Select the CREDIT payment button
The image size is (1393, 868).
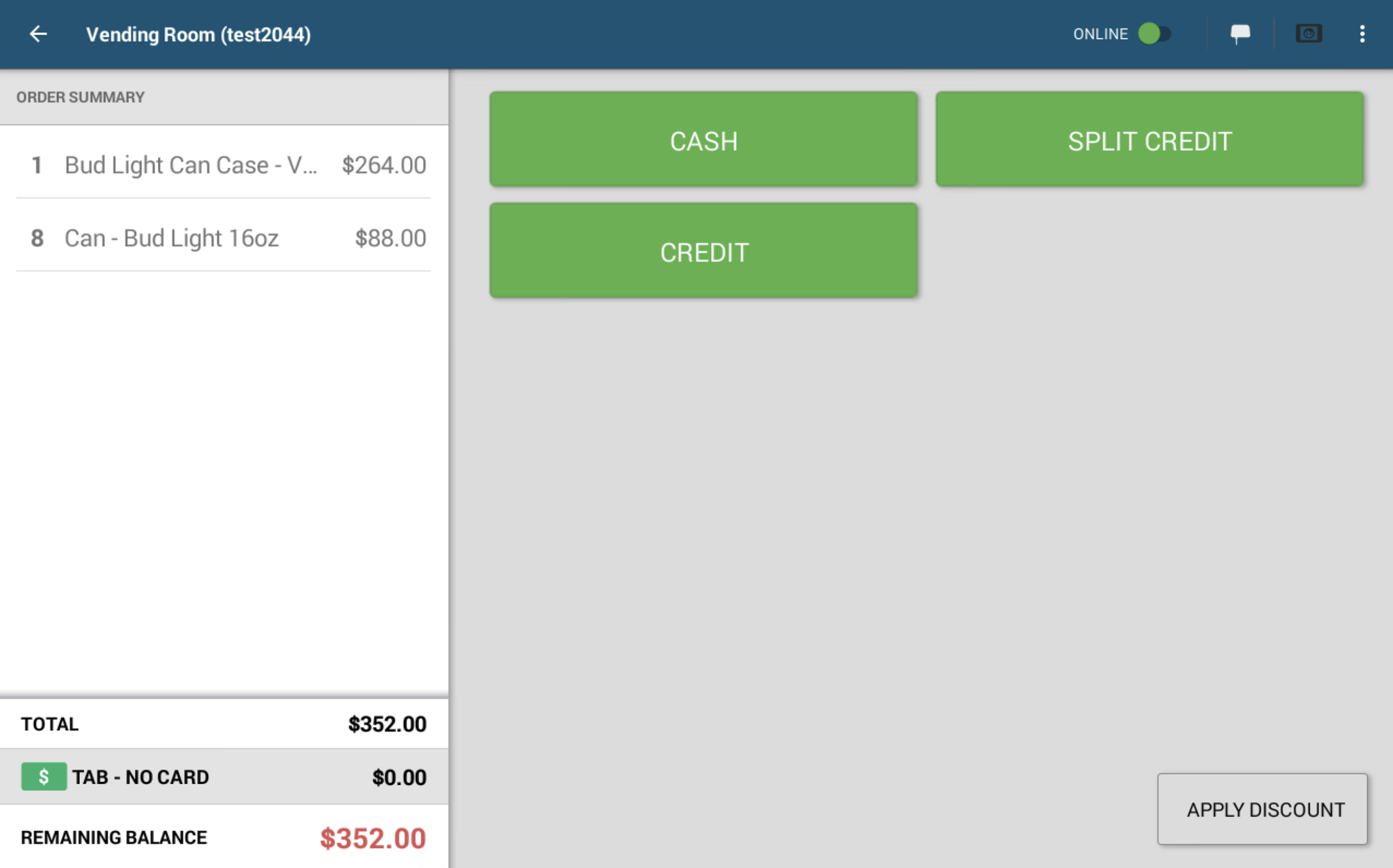pos(703,251)
